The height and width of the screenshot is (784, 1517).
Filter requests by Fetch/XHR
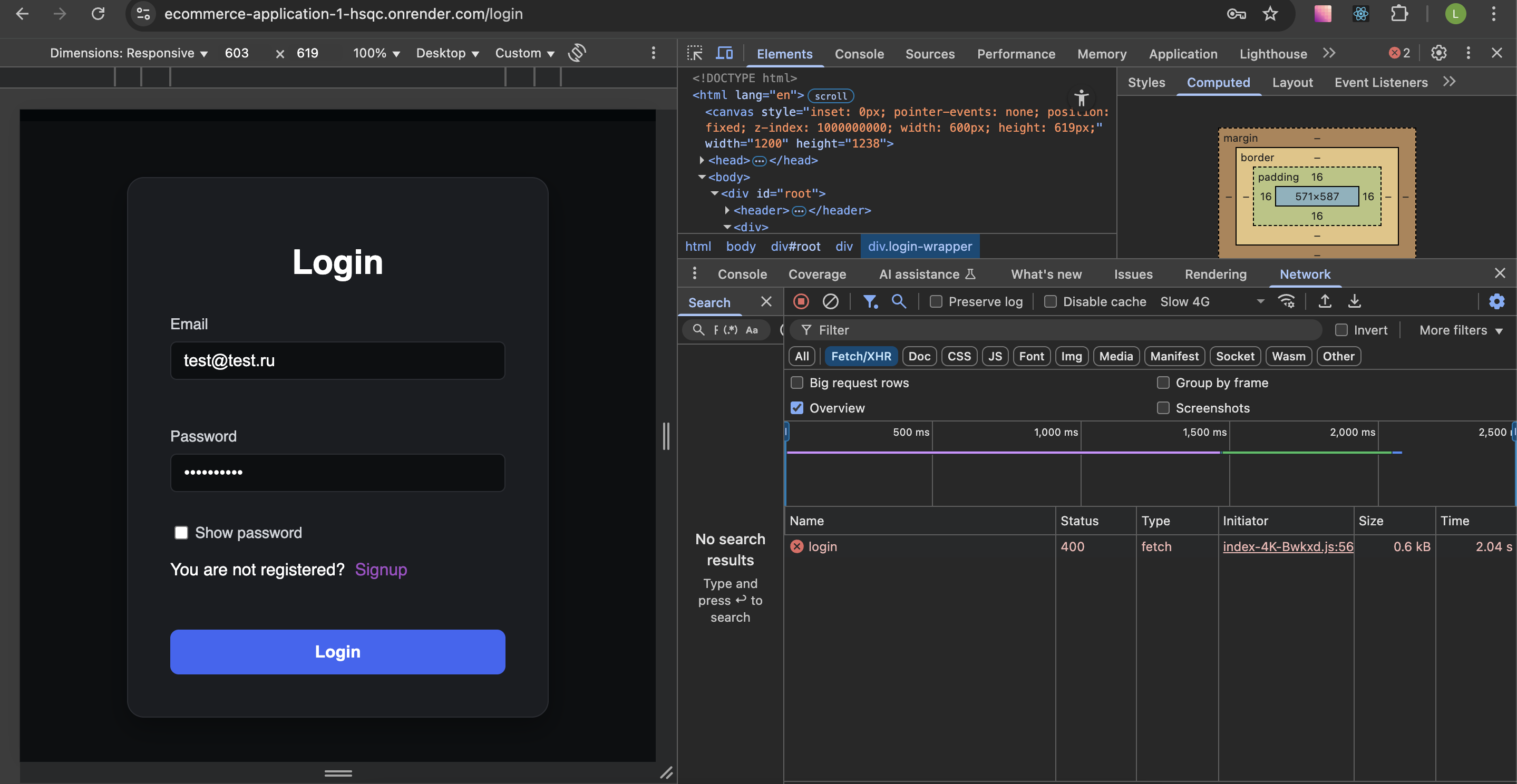[861, 356]
